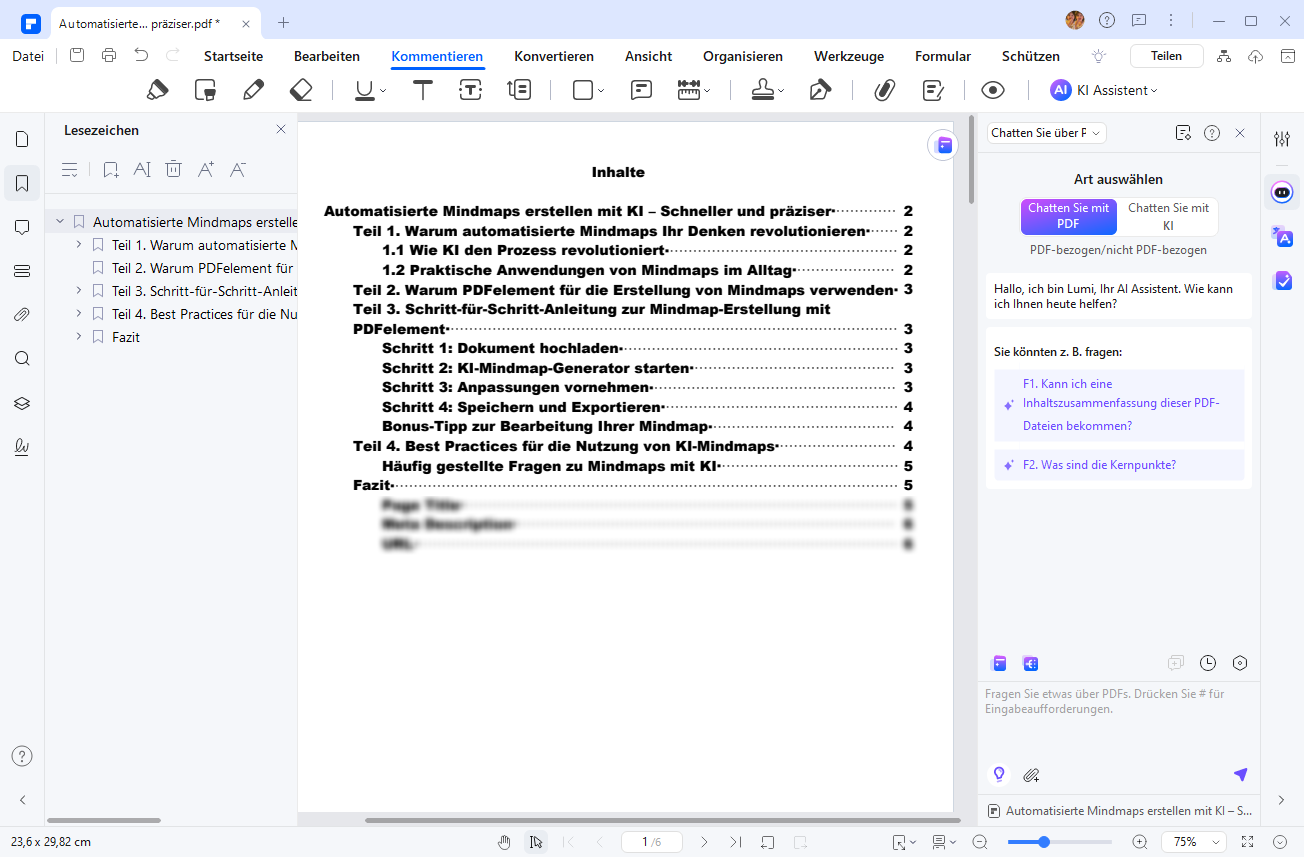Screen dimensions: 1304x857
Task: Undo the last action
Action: pos(141,56)
